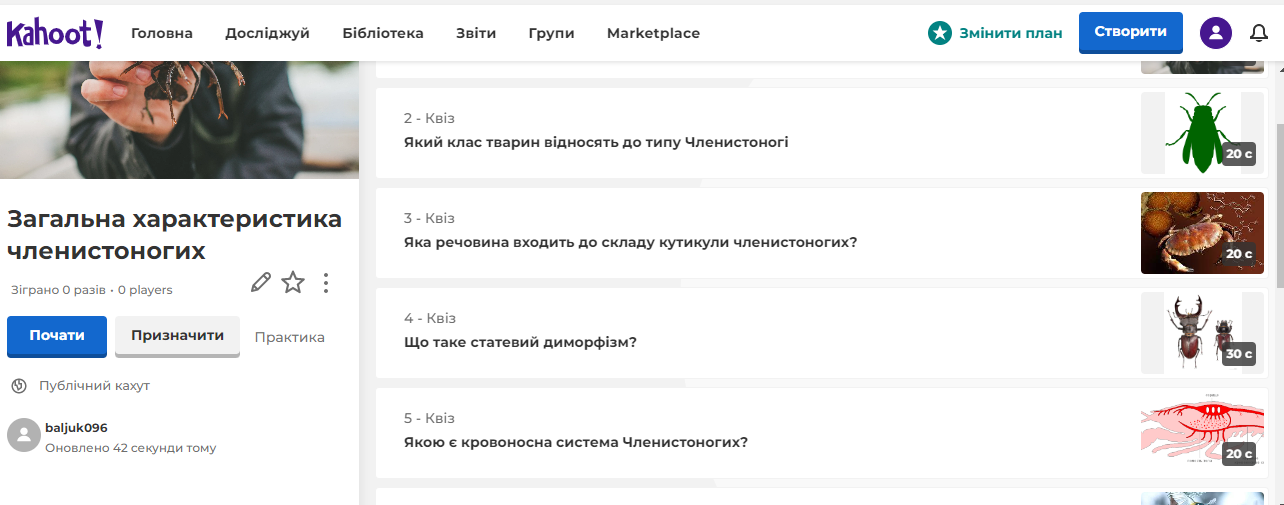This screenshot has height=505, width=1284.
Task: Open the user profile avatar menu
Action: tap(1216, 33)
